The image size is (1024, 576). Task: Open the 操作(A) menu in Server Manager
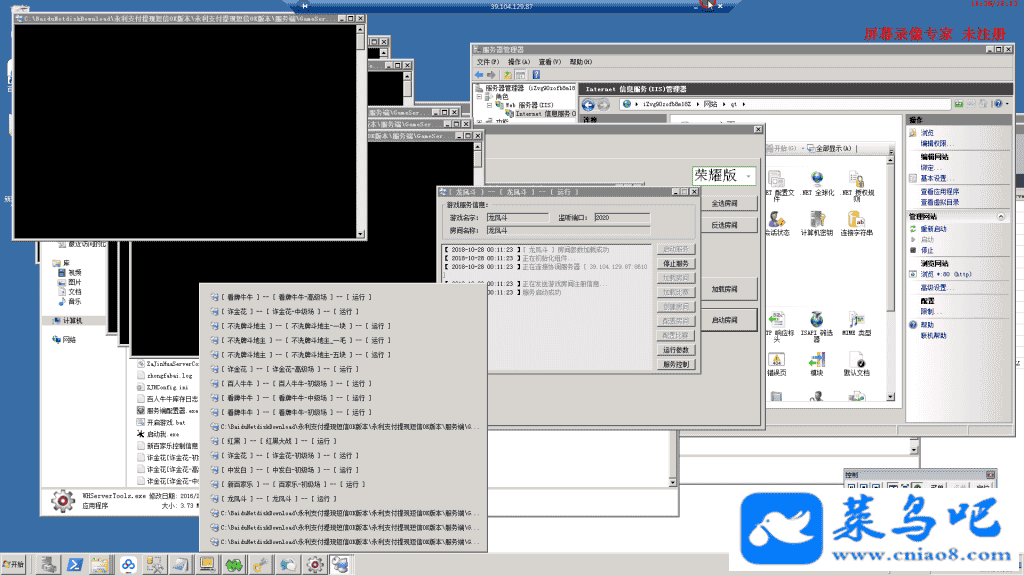coord(518,62)
